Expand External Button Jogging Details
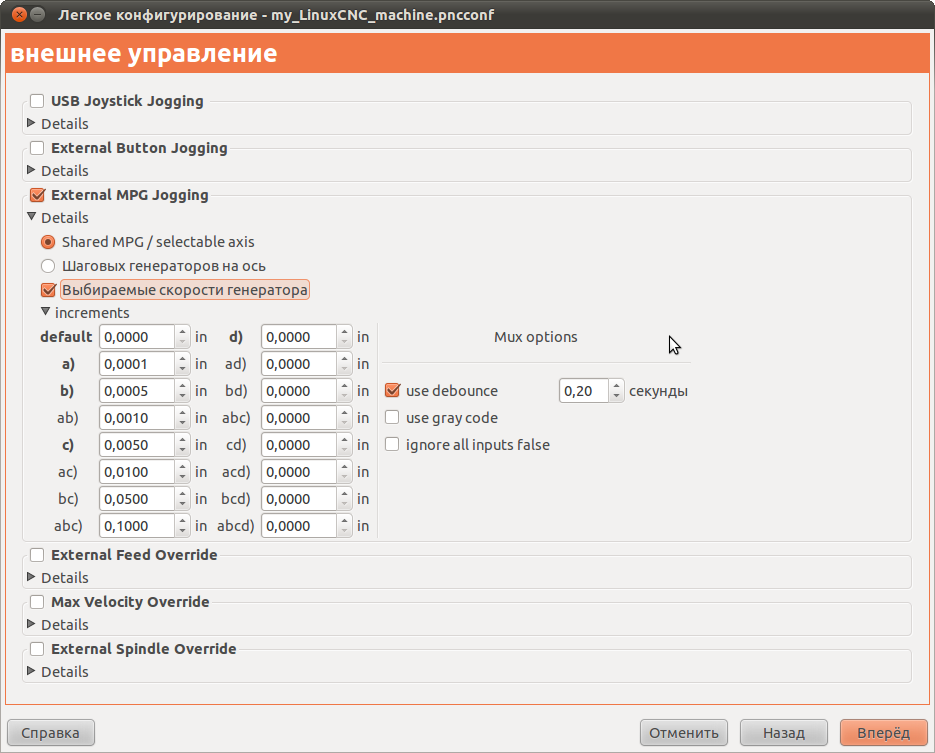Image resolution: width=935 pixels, height=753 pixels. pyautogui.click(x=32, y=170)
